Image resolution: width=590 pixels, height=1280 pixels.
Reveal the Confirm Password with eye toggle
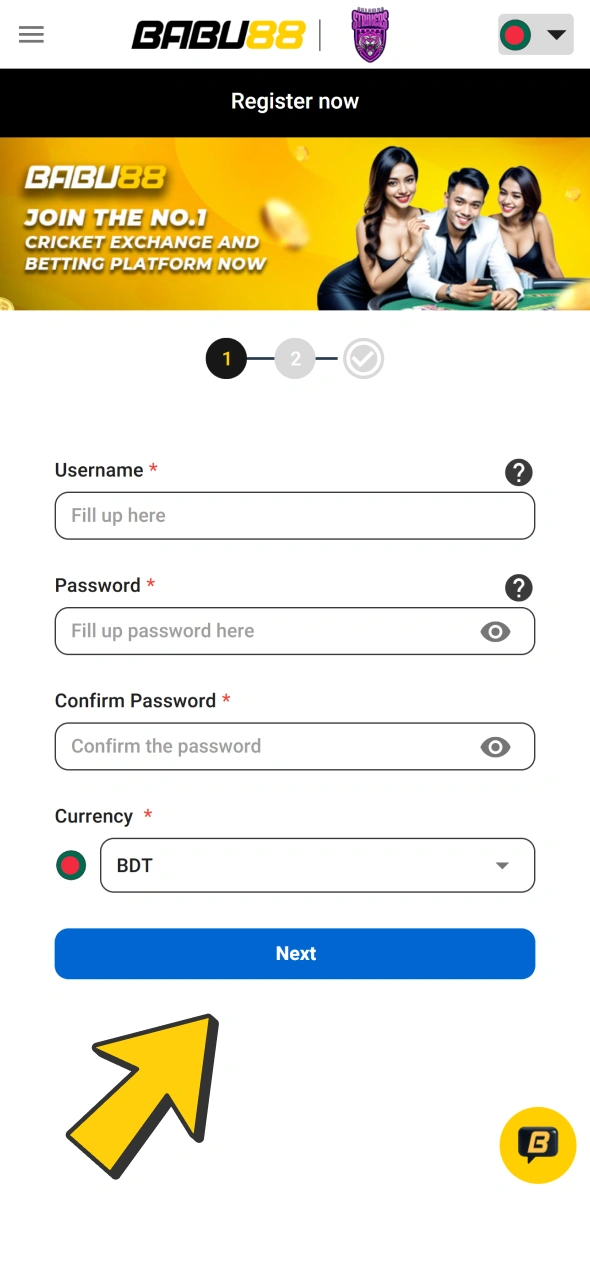496,746
